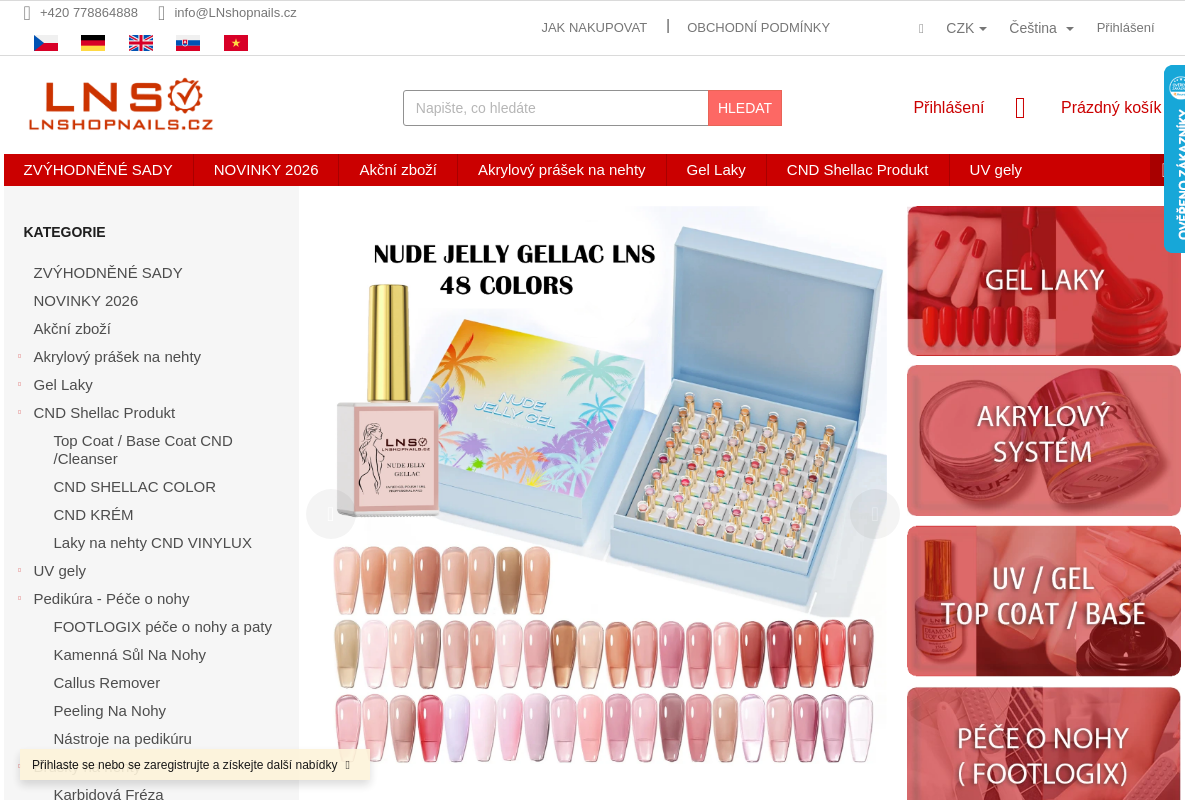
Task: Go to next carousel slide
Action: click(x=875, y=514)
